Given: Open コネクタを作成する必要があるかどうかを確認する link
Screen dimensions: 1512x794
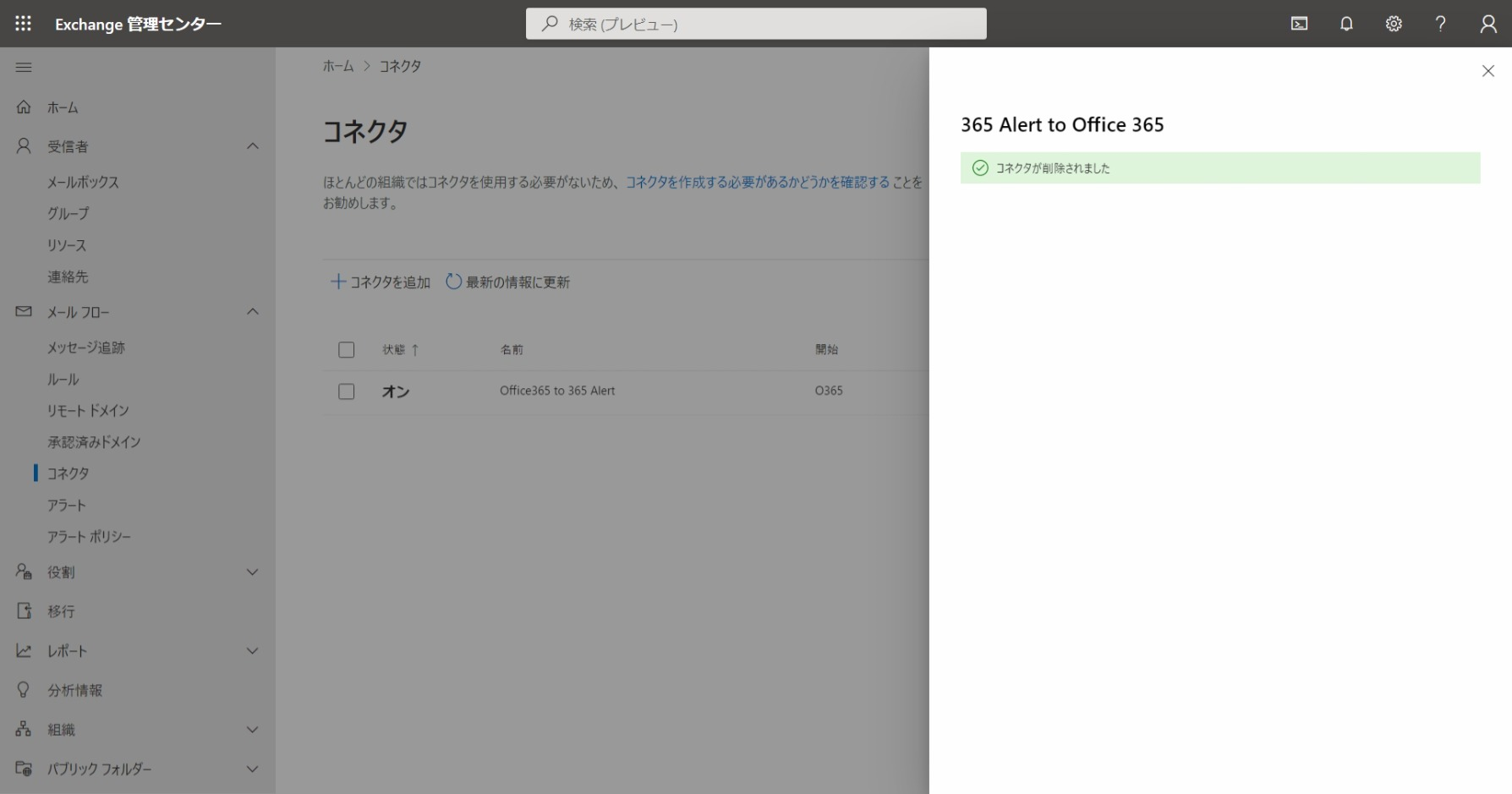Looking at the screenshot, I should (x=757, y=182).
